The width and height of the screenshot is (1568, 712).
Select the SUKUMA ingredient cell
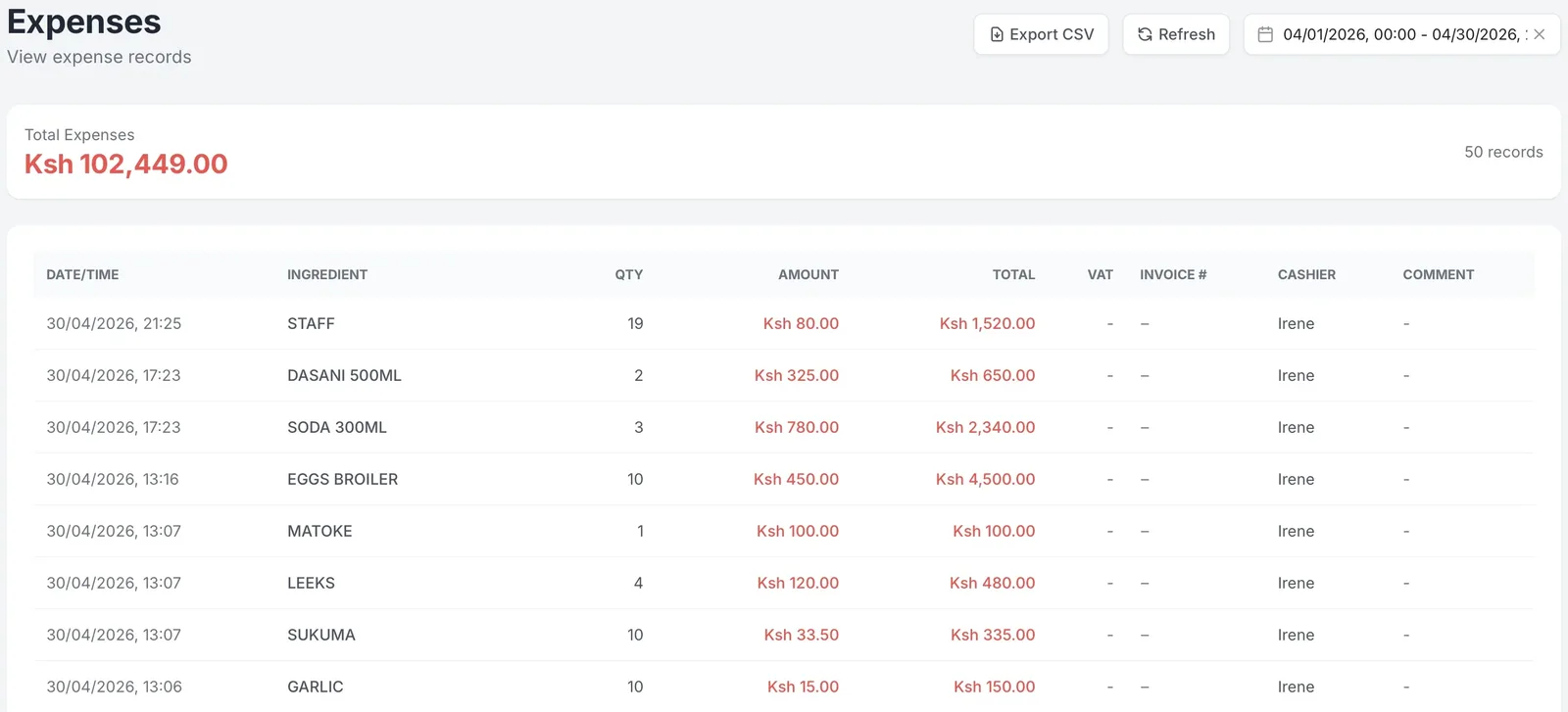click(x=321, y=635)
